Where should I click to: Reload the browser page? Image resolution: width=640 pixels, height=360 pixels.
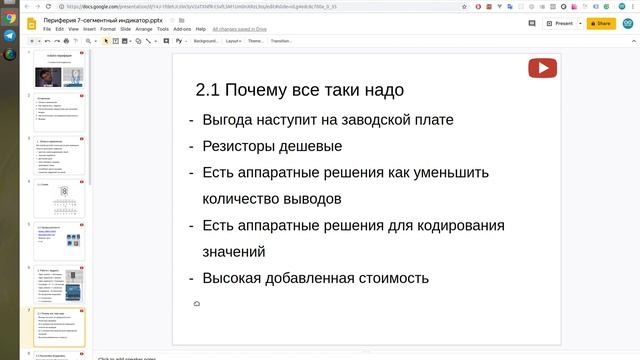[x=48, y=7]
